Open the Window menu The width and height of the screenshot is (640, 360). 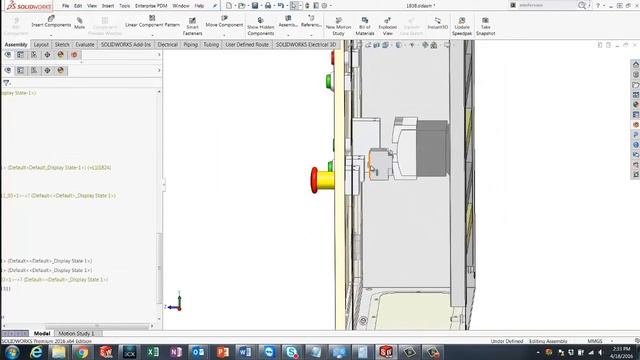pos(181,6)
